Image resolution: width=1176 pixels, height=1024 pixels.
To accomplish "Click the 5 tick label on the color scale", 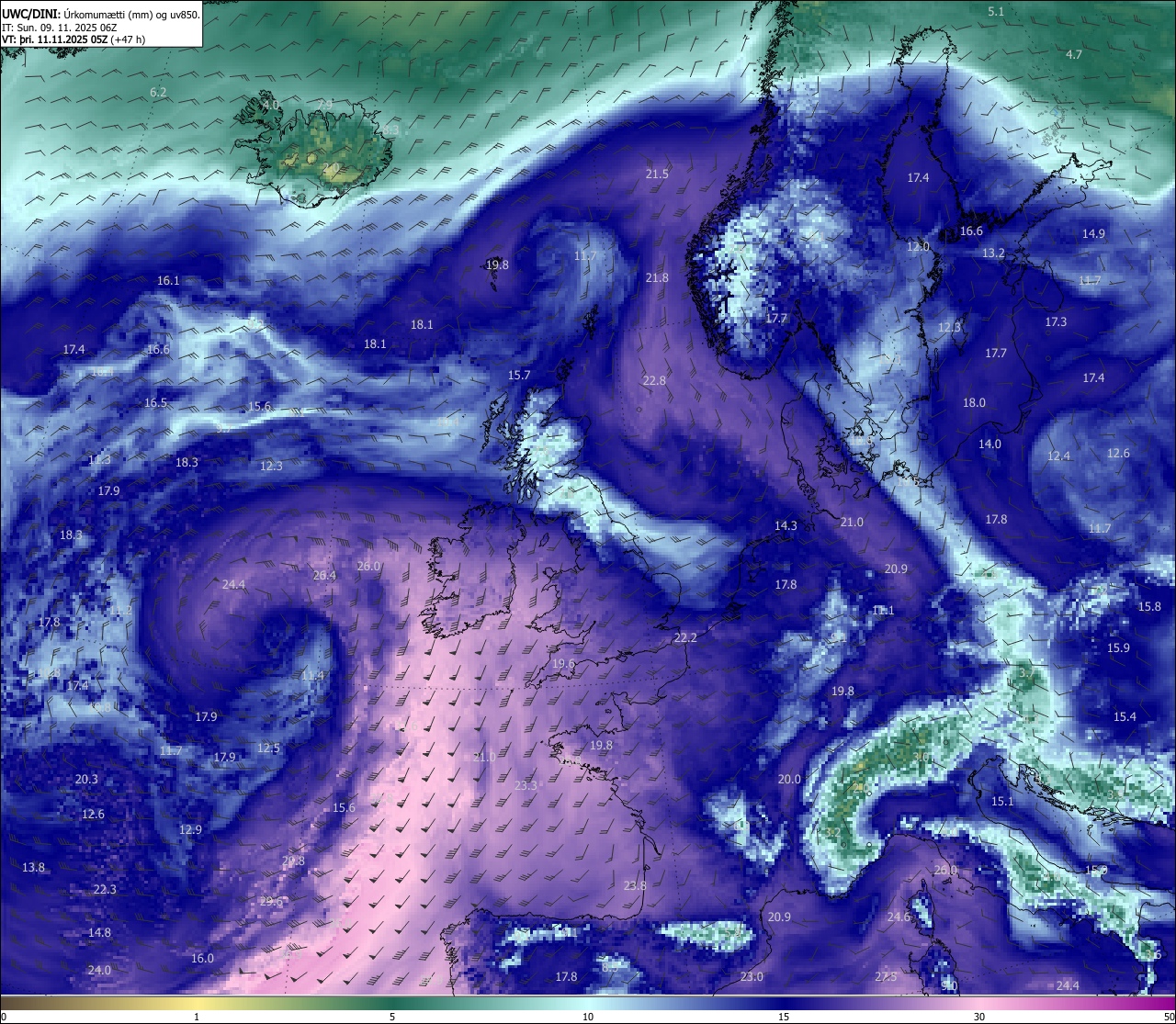I will tap(392, 1017).
